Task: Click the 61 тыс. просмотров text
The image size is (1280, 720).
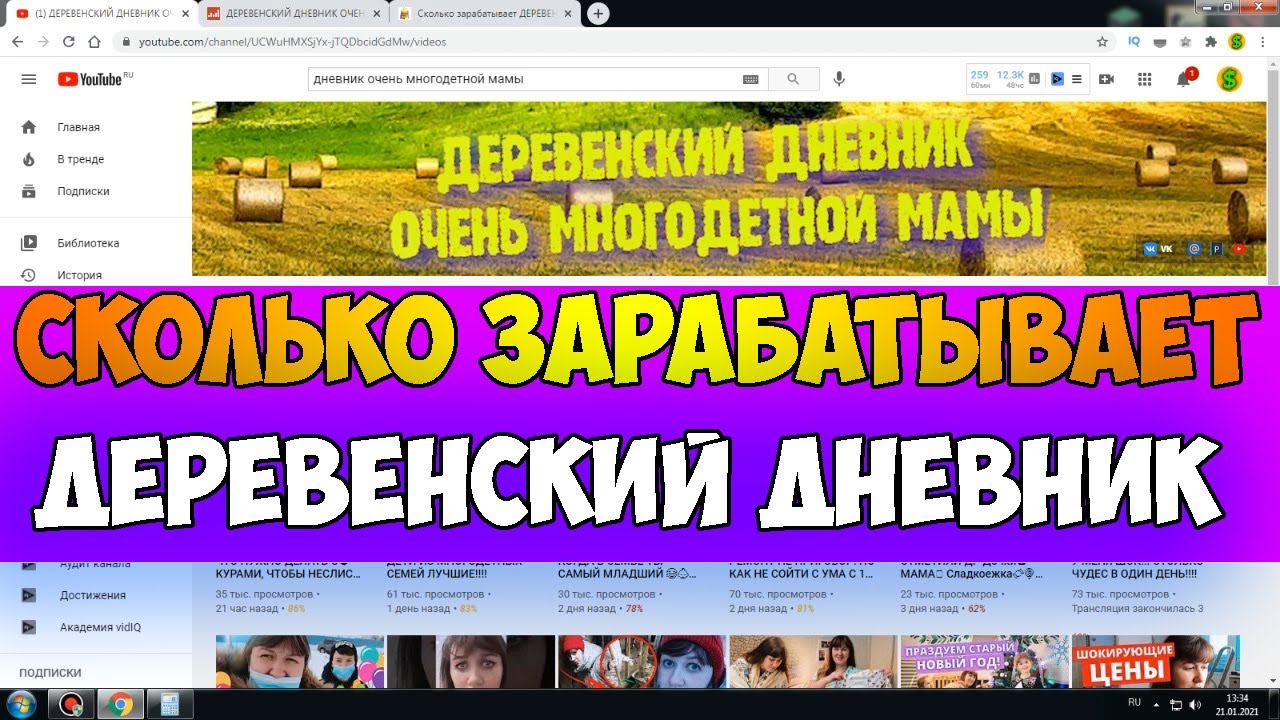Action: pyautogui.click(x=436, y=594)
